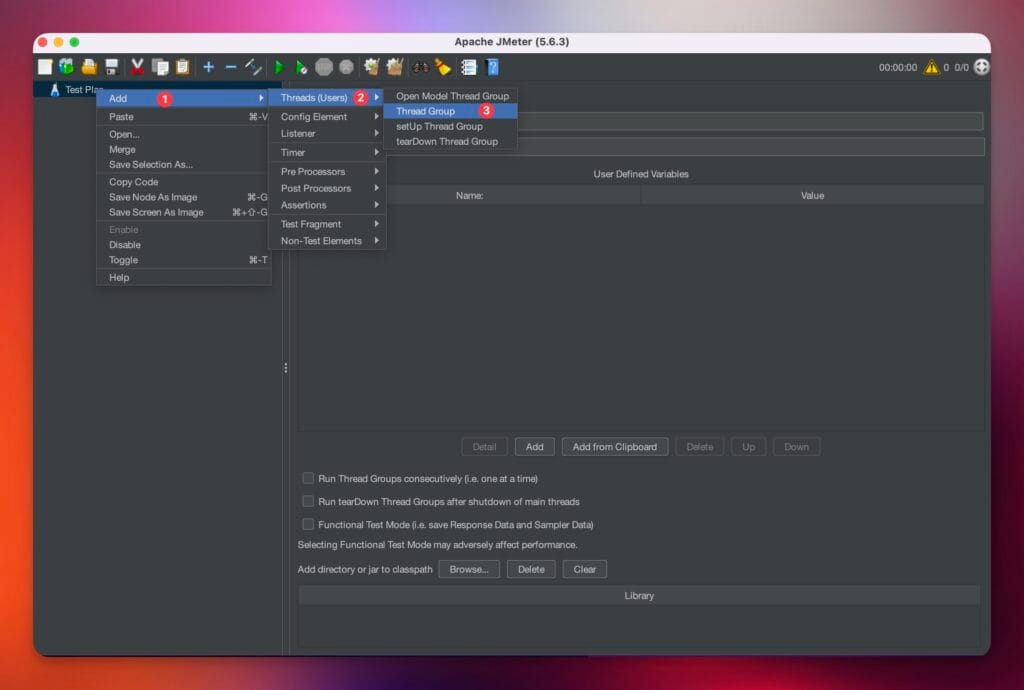Click the Save floppy disk icon
Viewport: 1024px width, 690px height.
coord(112,67)
